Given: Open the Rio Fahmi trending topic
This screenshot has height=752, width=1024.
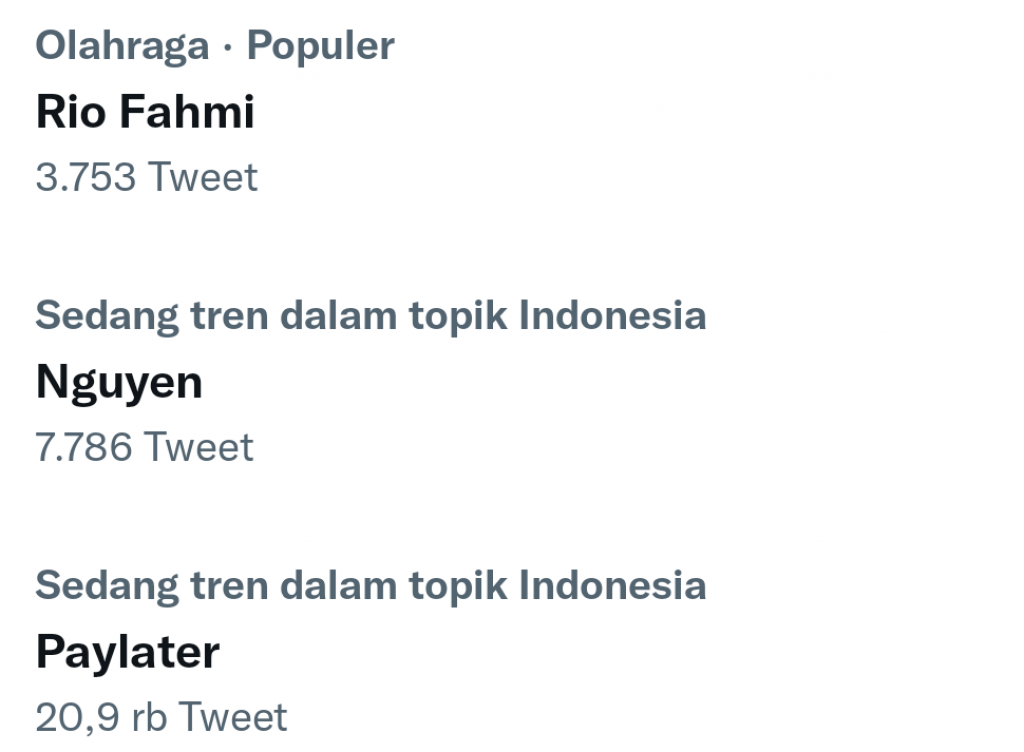Looking at the screenshot, I should coord(145,112).
